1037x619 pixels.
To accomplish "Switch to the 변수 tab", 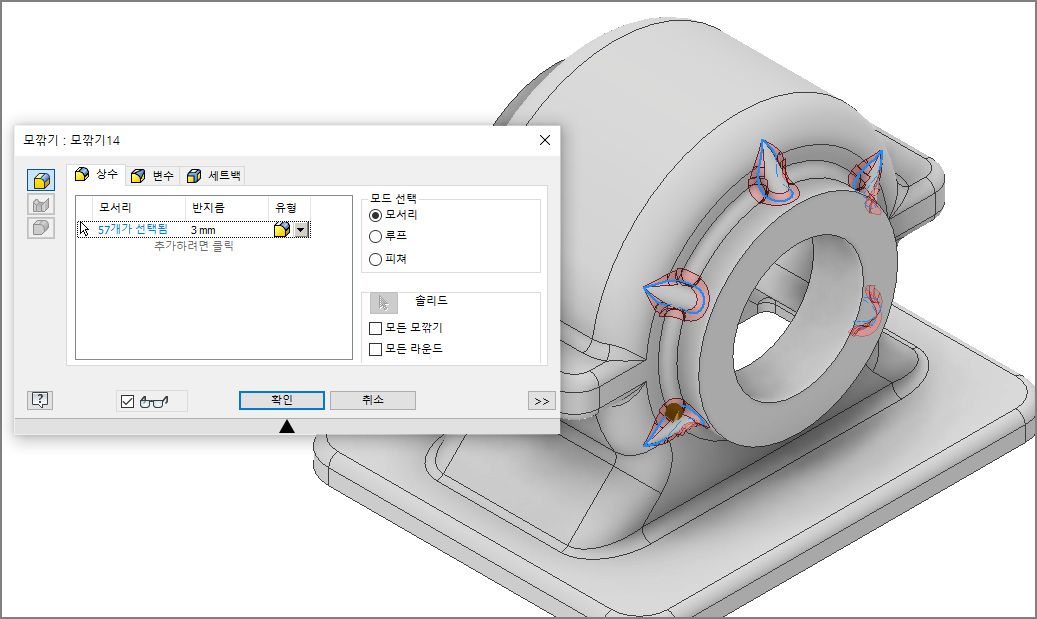I will [x=152, y=175].
